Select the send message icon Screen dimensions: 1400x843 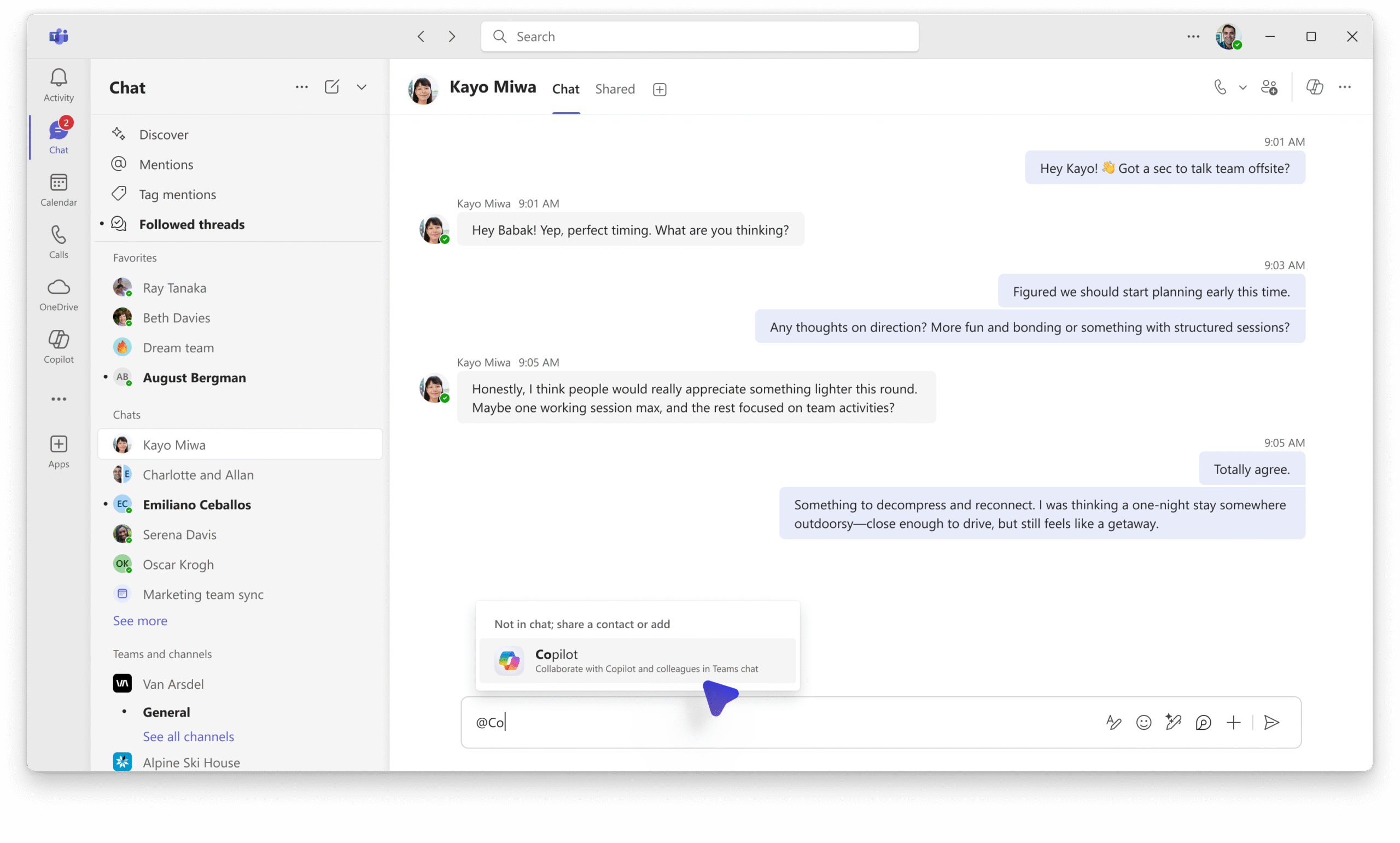coord(1271,722)
